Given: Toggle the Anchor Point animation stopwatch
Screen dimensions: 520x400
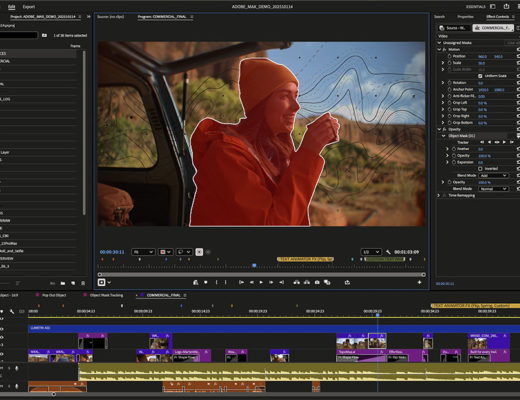Looking at the screenshot, I should point(450,89).
